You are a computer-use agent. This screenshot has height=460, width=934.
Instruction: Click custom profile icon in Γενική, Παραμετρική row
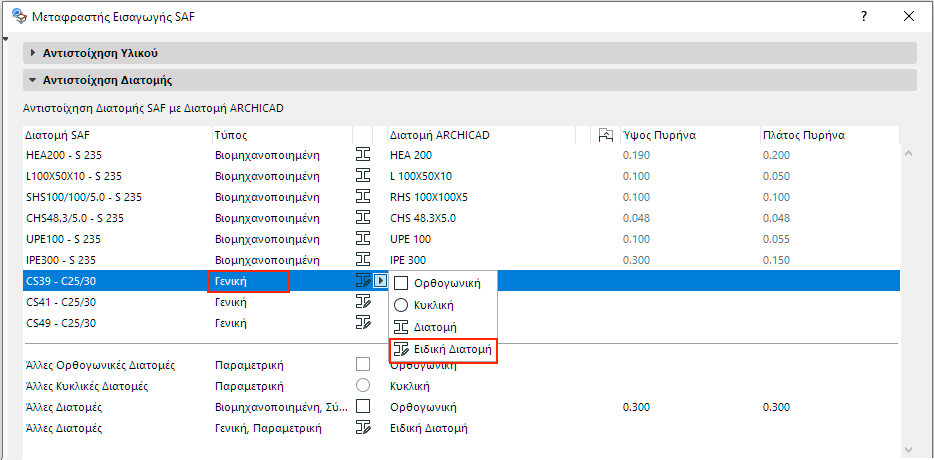363,428
